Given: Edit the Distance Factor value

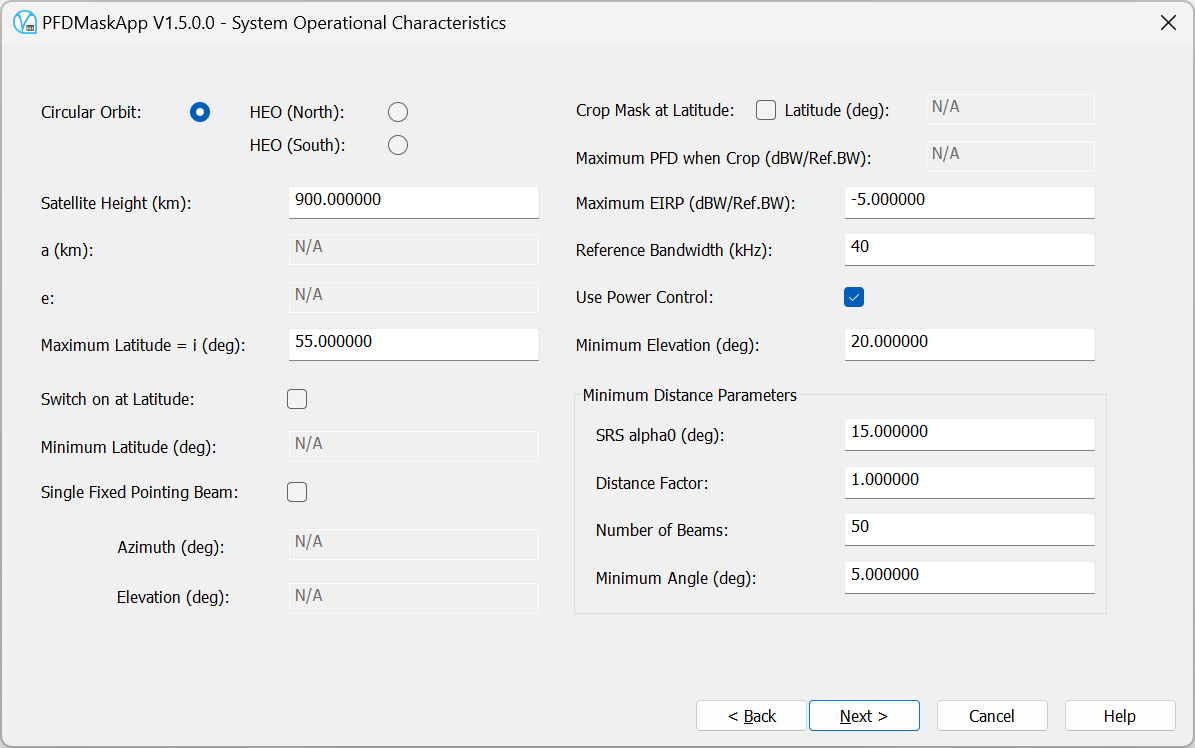Looking at the screenshot, I should coord(968,482).
